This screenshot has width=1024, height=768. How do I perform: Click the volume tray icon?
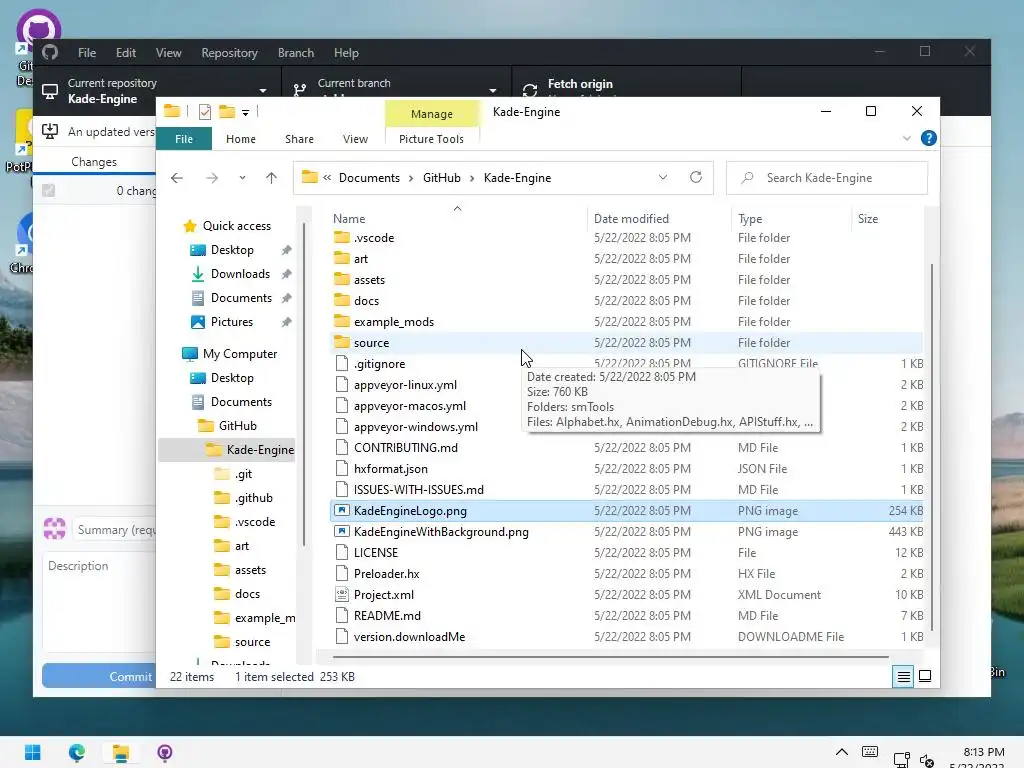click(x=927, y=760)
